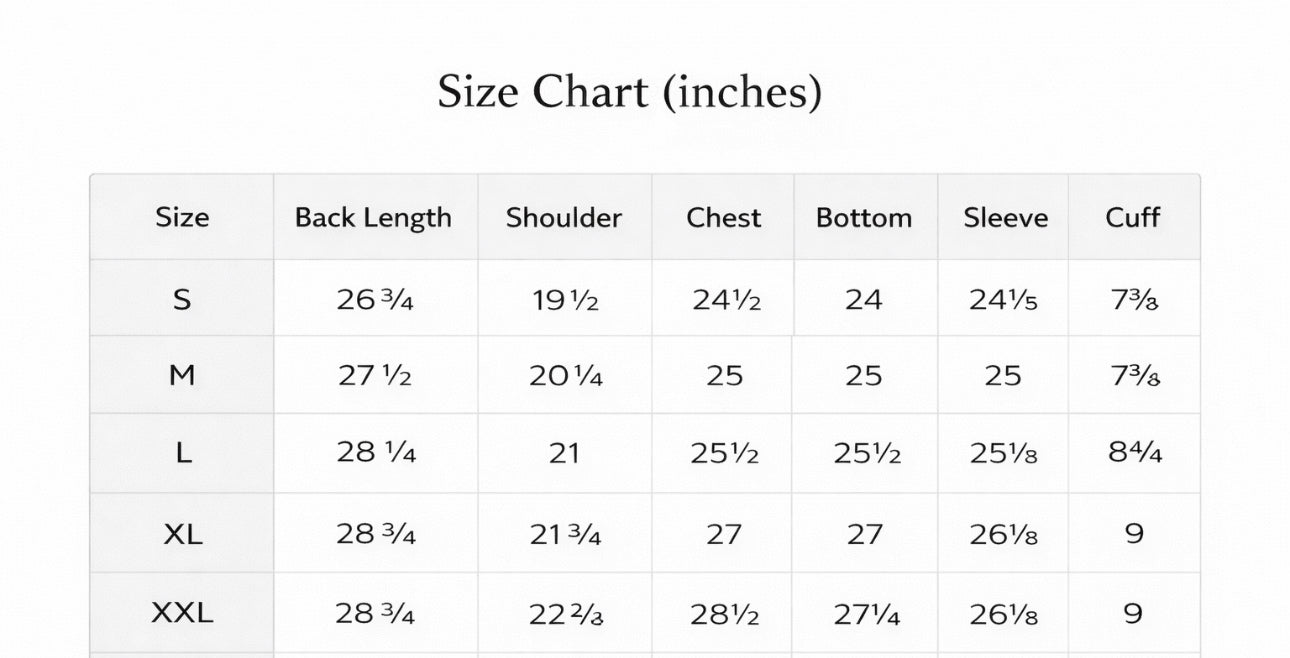Click the shoulder value for size XXL
This screenshot has height=658, width=1290.
[x=565, y=613]
